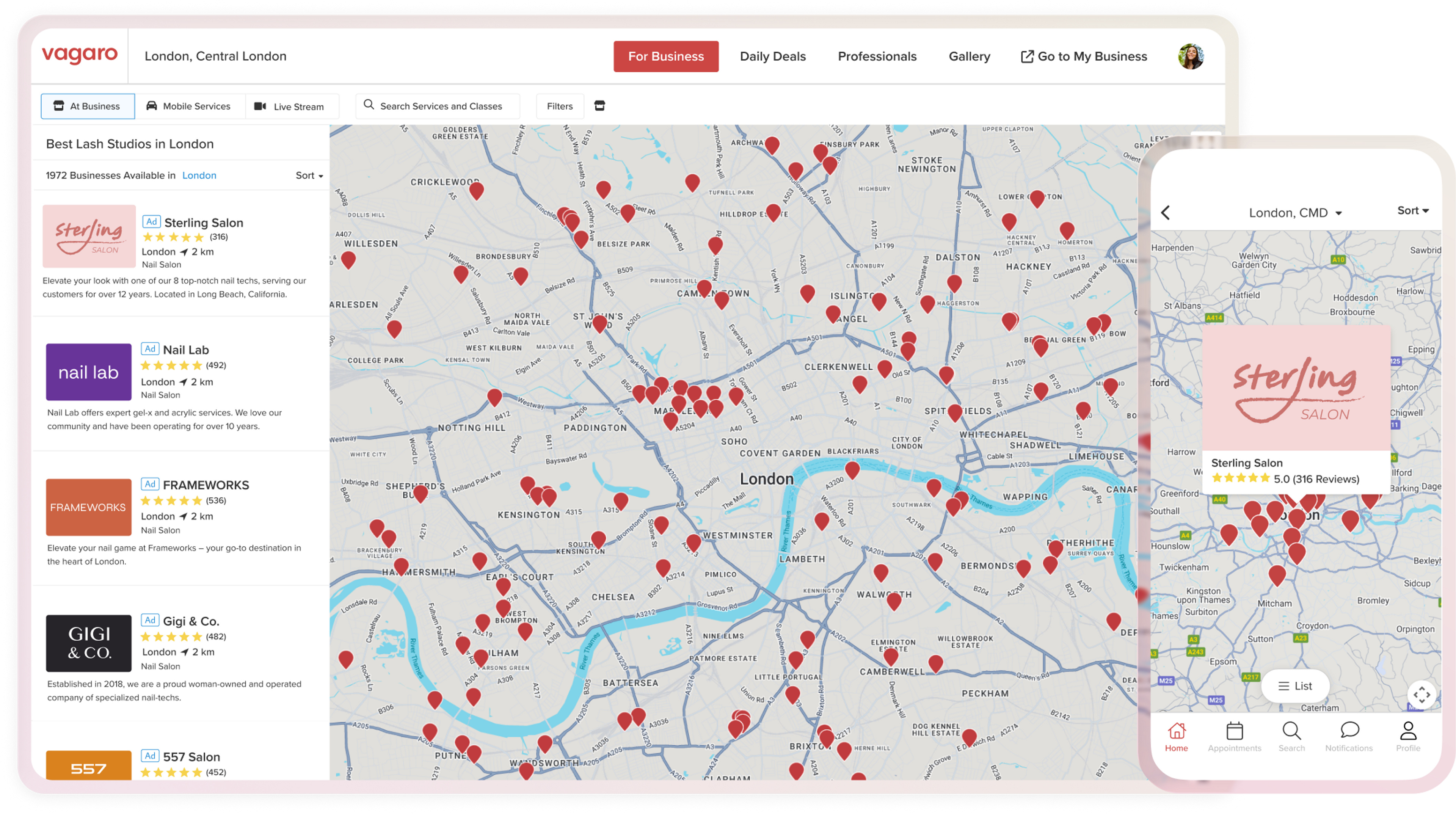This screenshot has height=814, width=1456.
Task: Click the Nail Lab star rating
Action: [x=171, y=365]
